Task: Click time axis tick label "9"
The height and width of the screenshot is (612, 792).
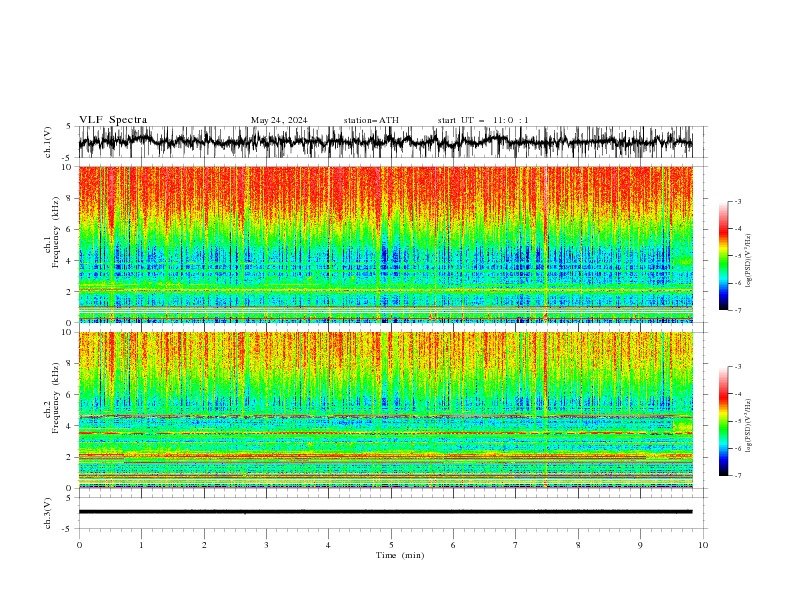Action: 640,545
